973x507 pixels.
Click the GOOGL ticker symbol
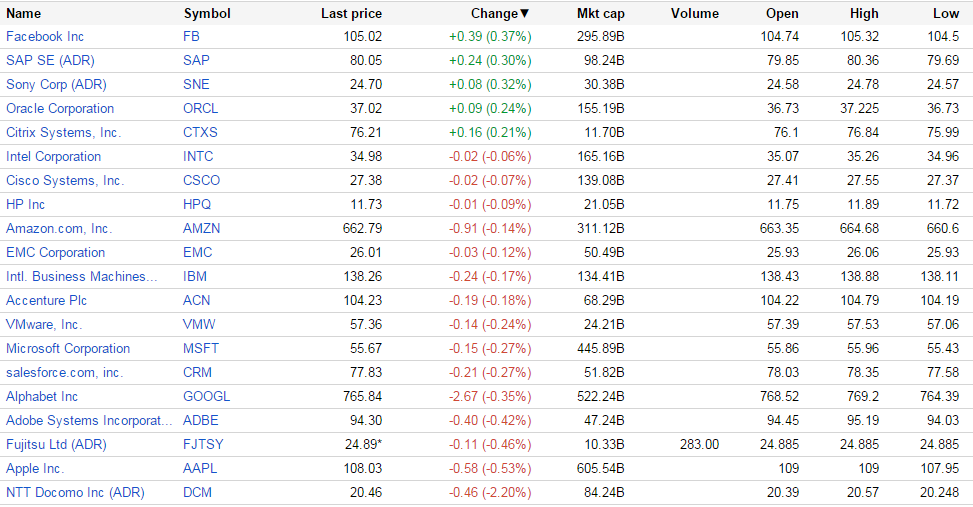(x=205, y=396)
